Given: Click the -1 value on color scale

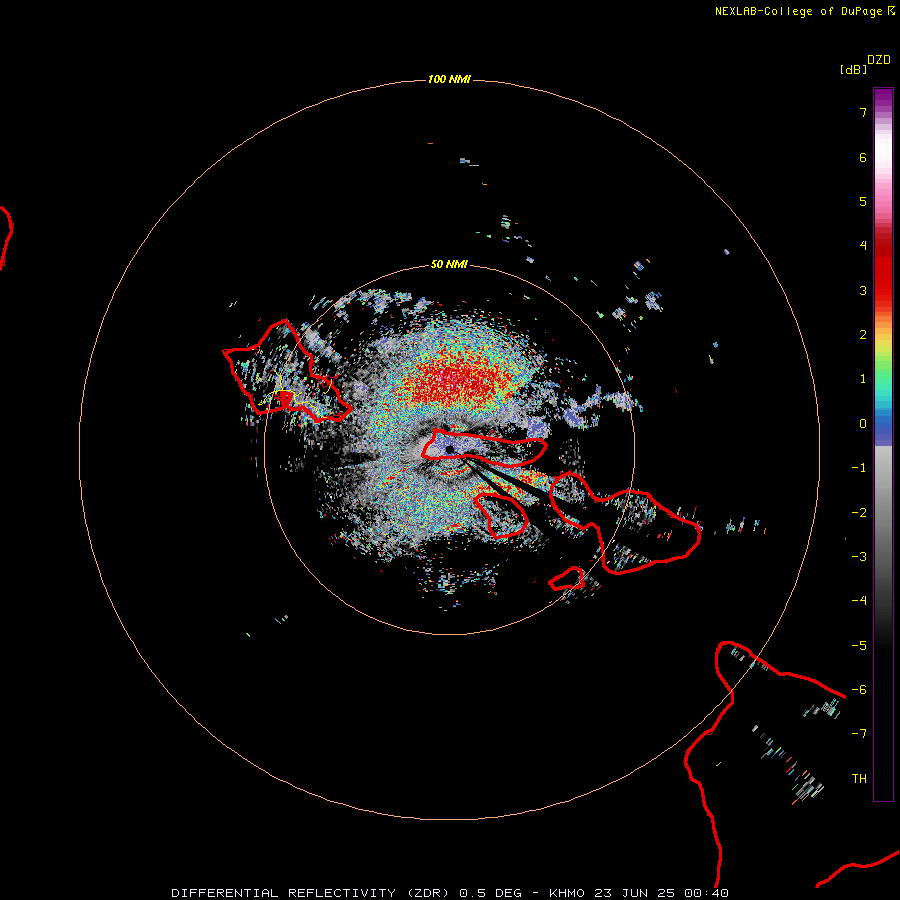Looking at the screenshot, I should [859, 468].
